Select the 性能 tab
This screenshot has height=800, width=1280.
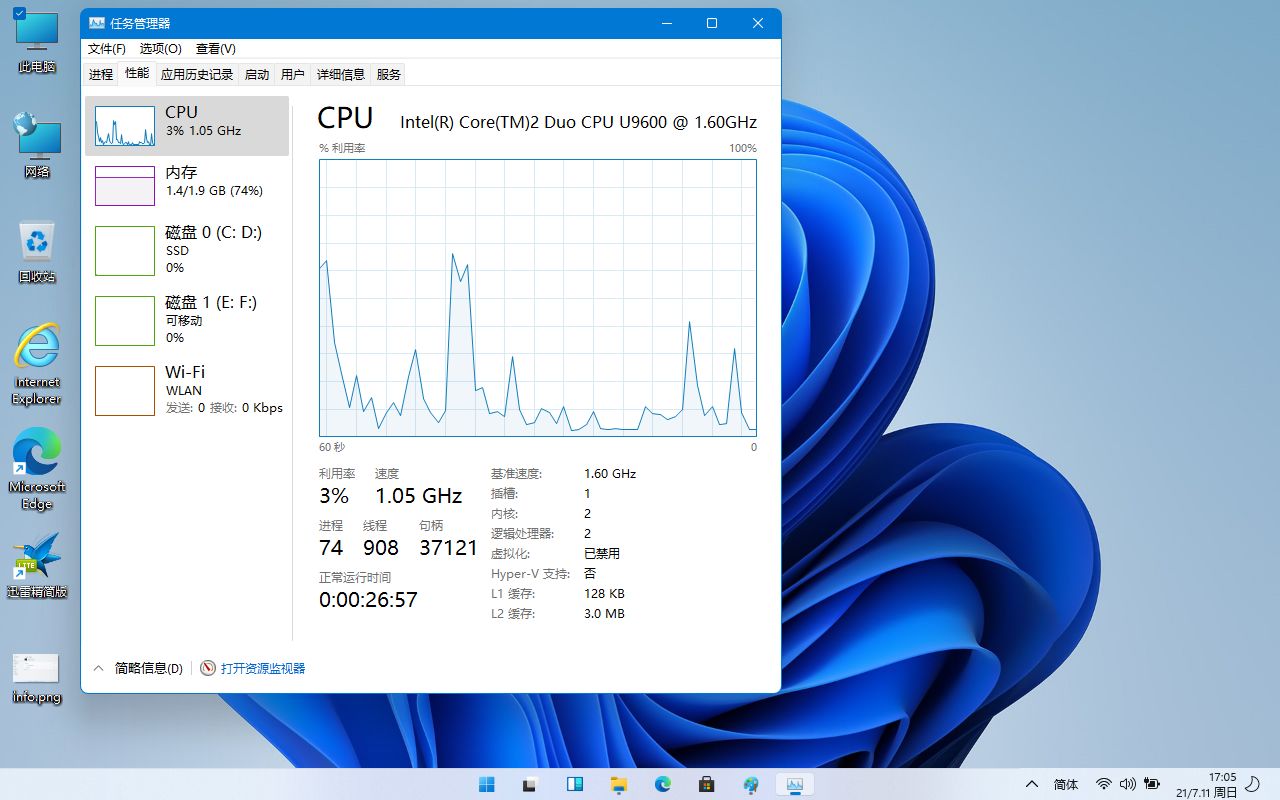(x=137, y=73)
